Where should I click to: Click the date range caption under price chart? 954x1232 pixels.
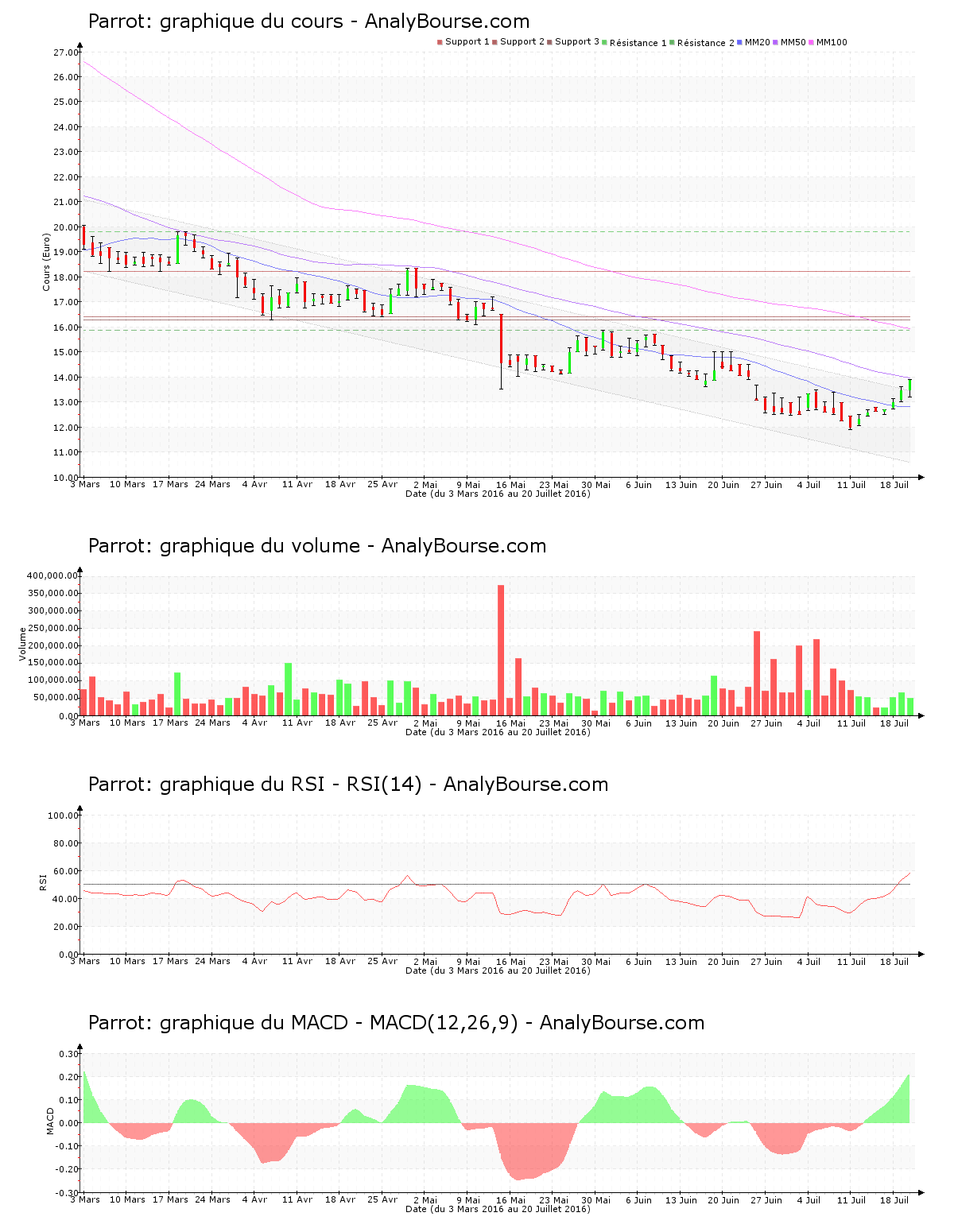pos(498,494)
